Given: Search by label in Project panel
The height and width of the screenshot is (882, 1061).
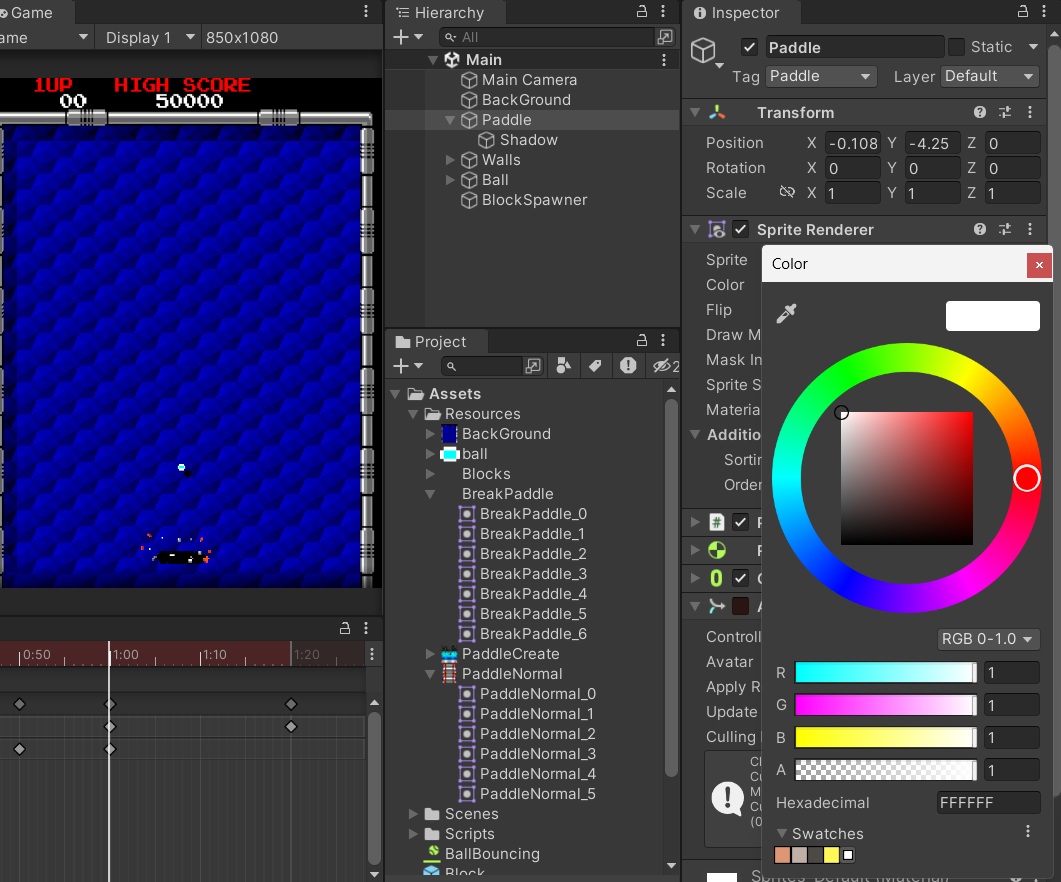Looking at the screenshot, I should click(x=595, y=366).
